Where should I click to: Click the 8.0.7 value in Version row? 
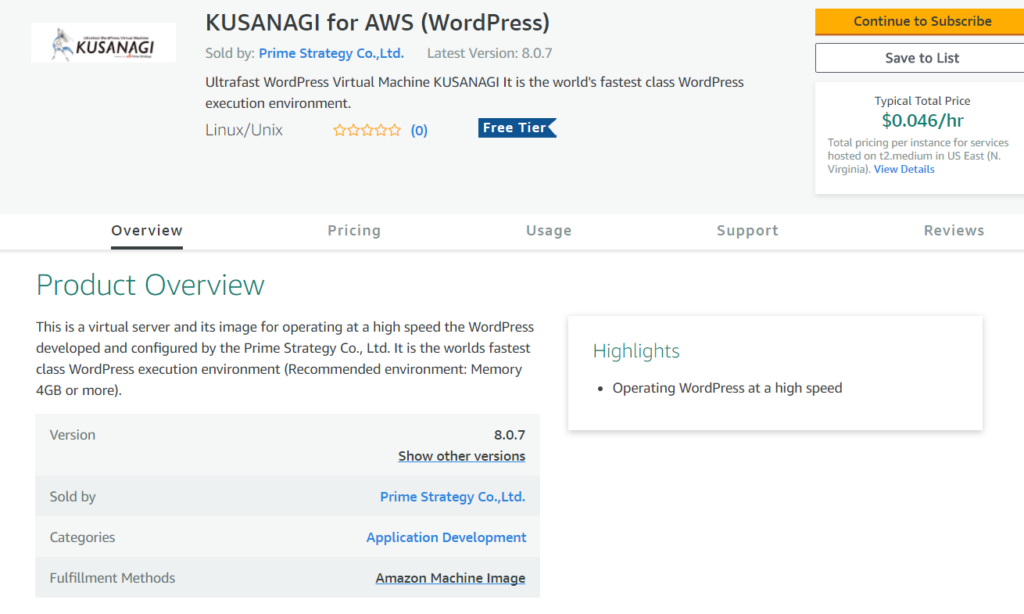click(x=509, y=435)
